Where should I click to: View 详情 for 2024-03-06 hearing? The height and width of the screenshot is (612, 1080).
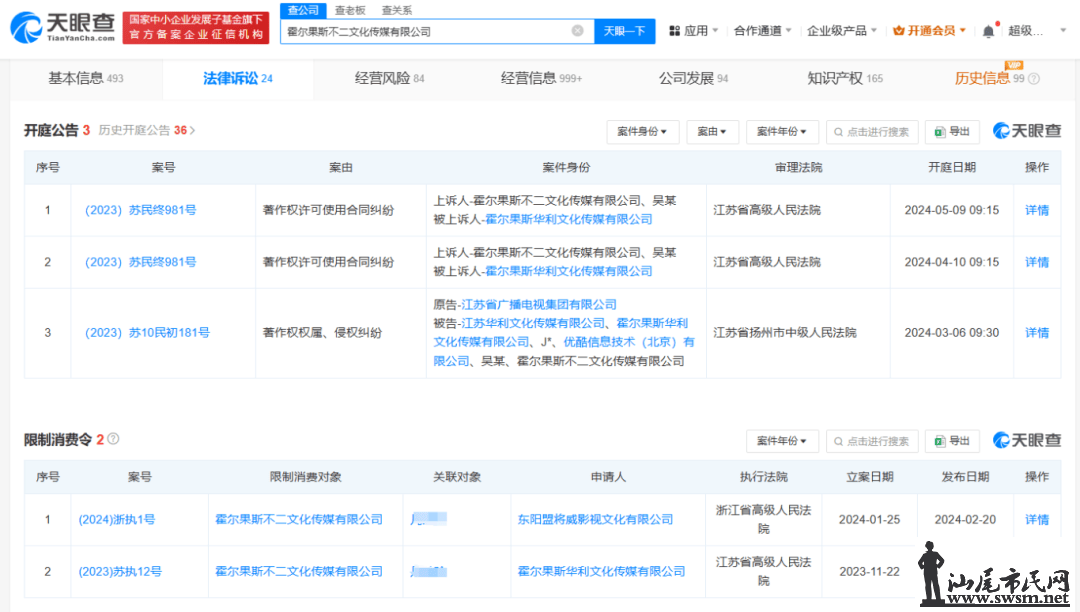tap(1037, 333)
